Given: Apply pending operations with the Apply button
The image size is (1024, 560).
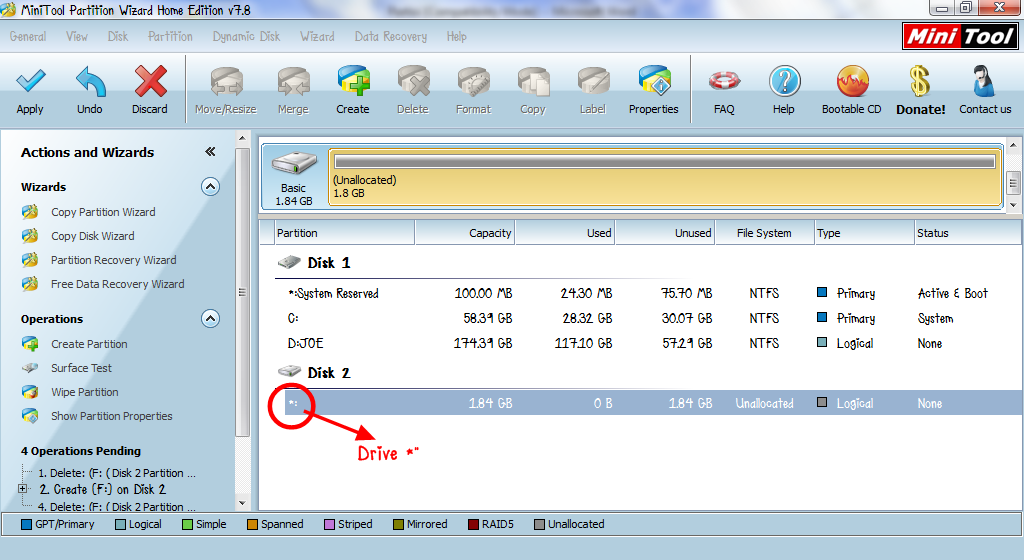Looking at the screenshot, I should click(30, 91).
